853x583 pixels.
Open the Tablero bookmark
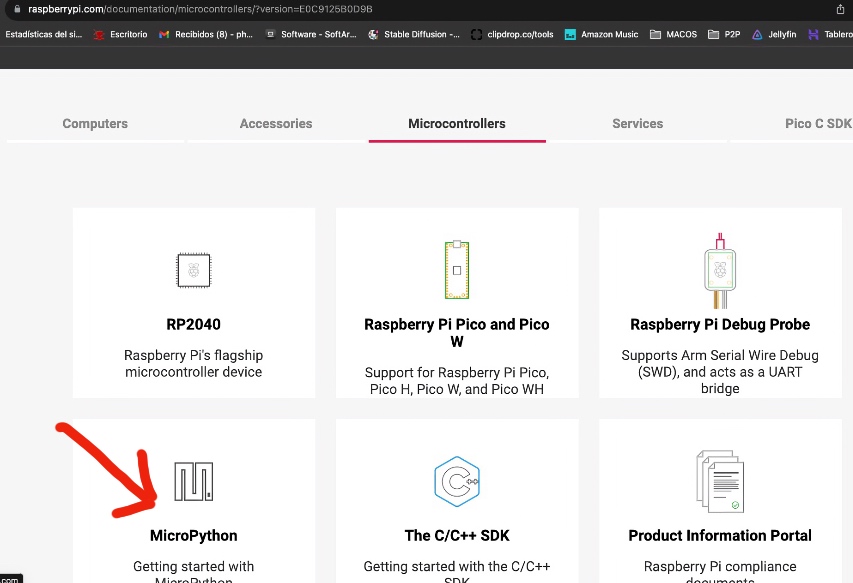pyautogui.click(x=830, y=34)
